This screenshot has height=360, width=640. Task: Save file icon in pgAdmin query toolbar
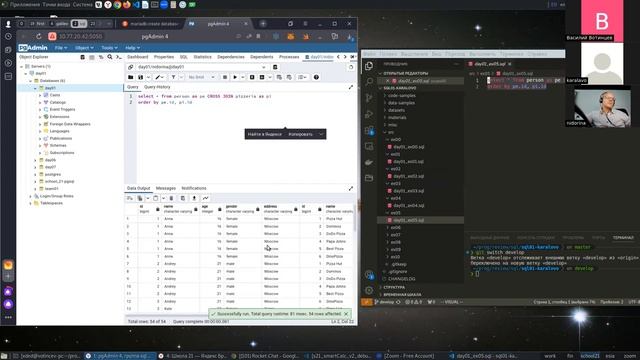140,77
